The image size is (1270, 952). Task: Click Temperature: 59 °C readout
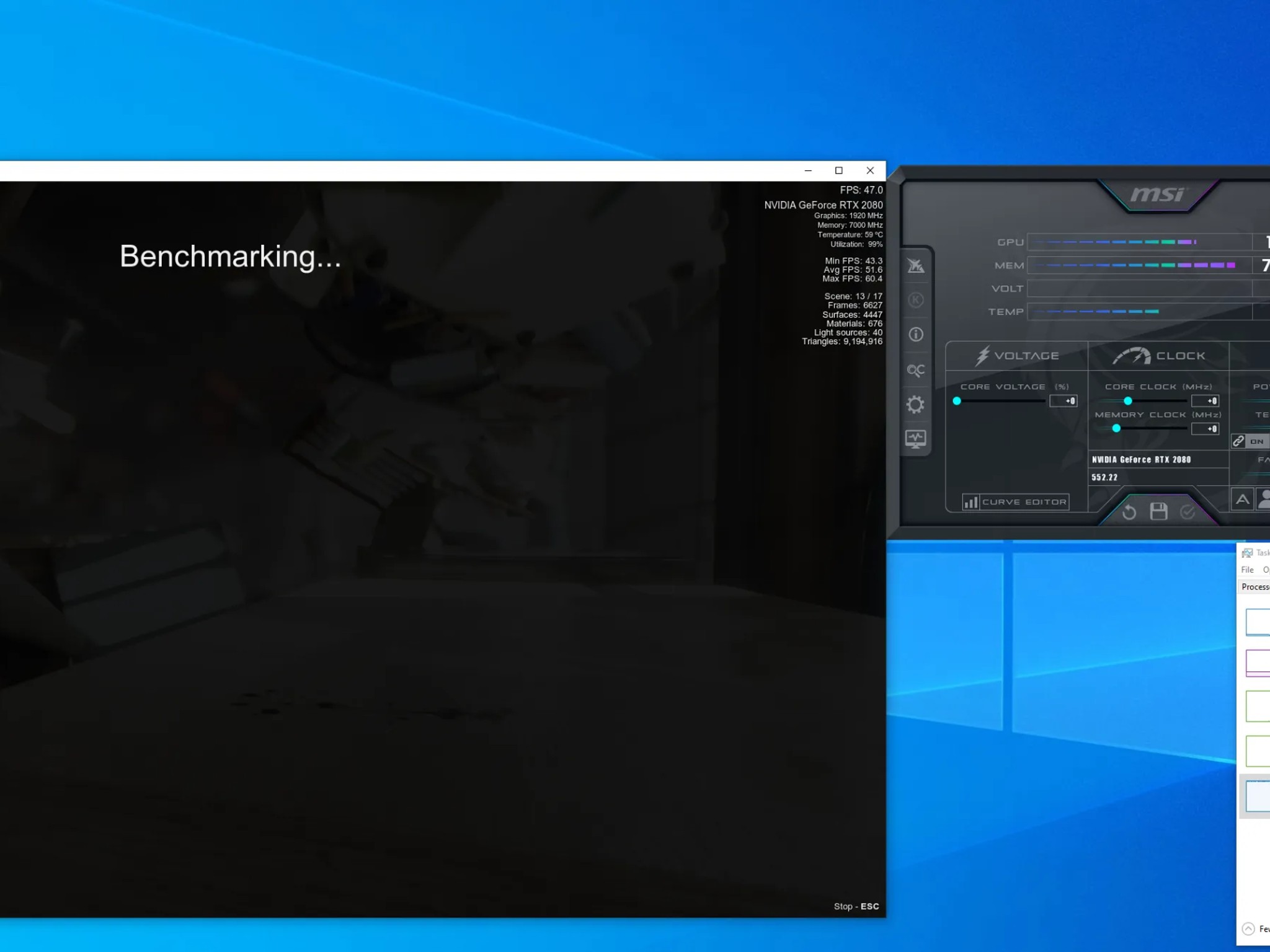(850, 235)
